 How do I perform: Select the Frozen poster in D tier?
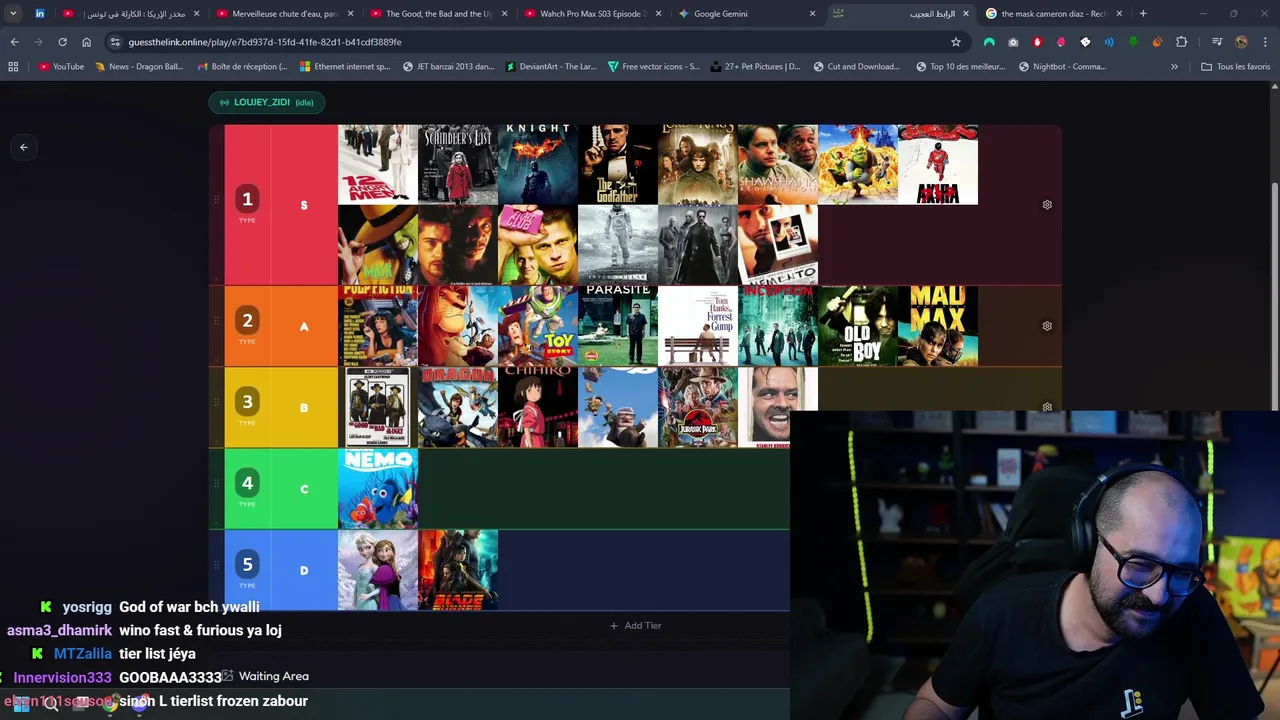[x=378, y=570]
